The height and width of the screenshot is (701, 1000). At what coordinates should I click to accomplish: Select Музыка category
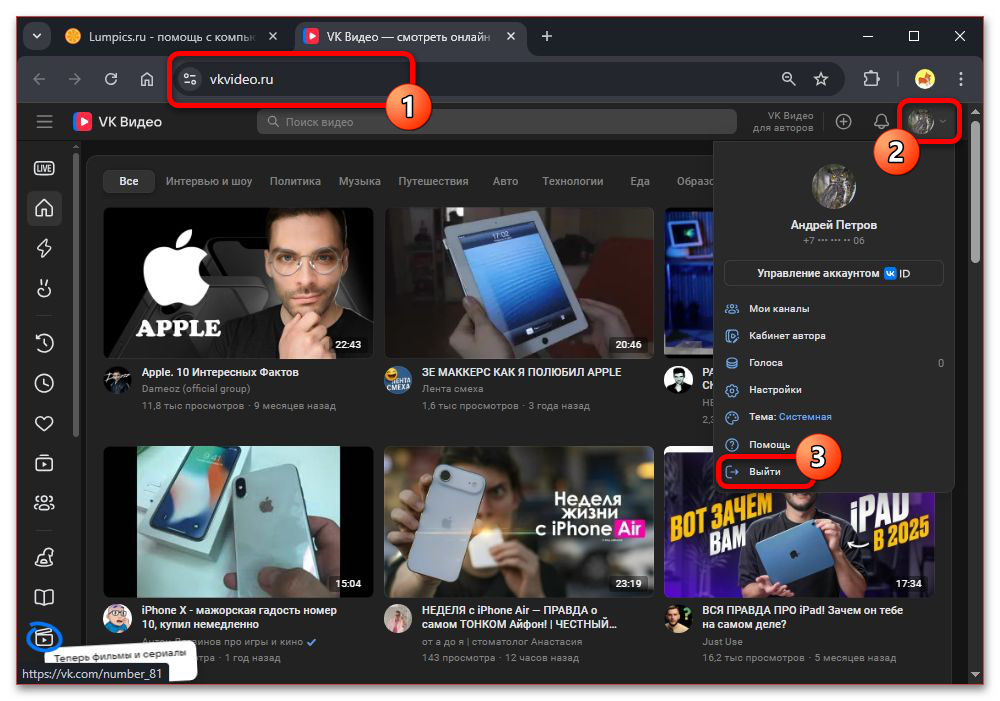[360, 181]
